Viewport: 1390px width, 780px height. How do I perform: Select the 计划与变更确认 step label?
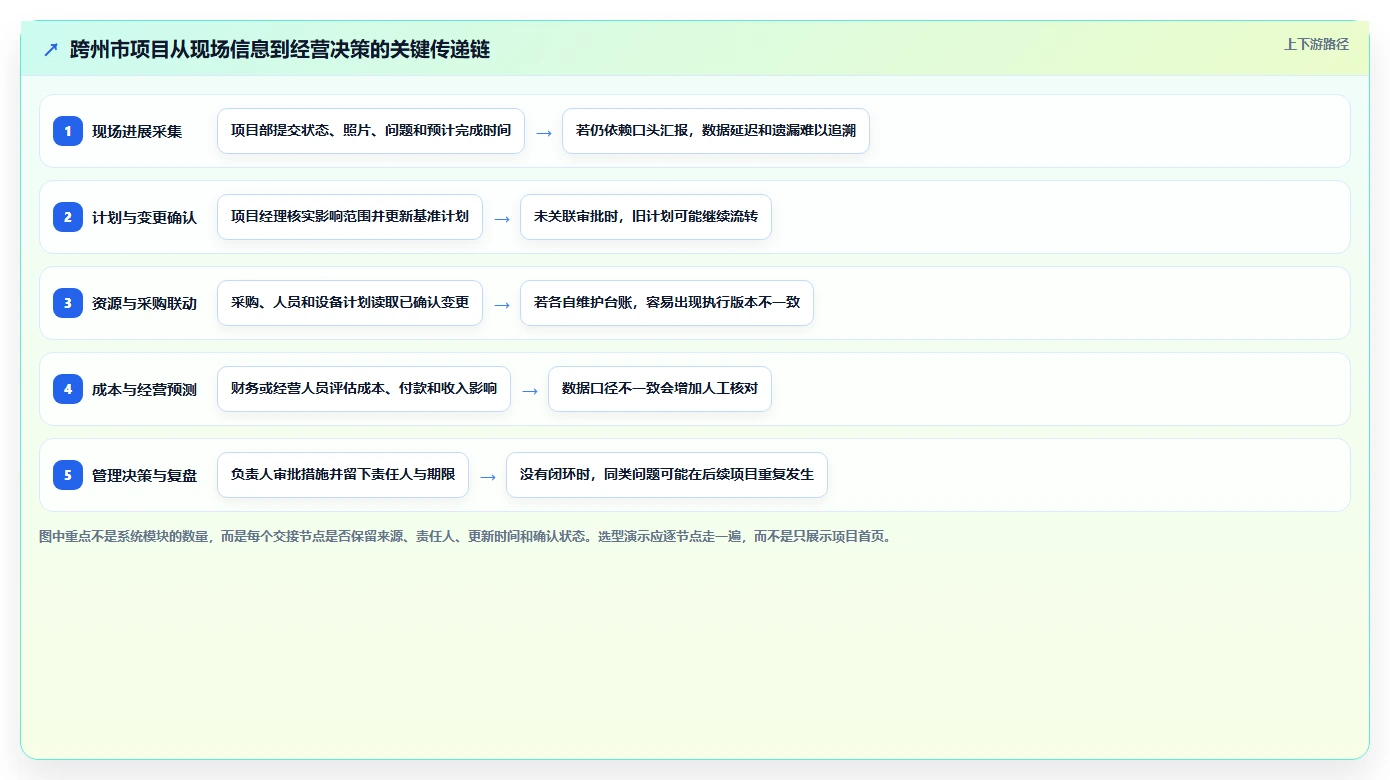(x=144, y=217)
